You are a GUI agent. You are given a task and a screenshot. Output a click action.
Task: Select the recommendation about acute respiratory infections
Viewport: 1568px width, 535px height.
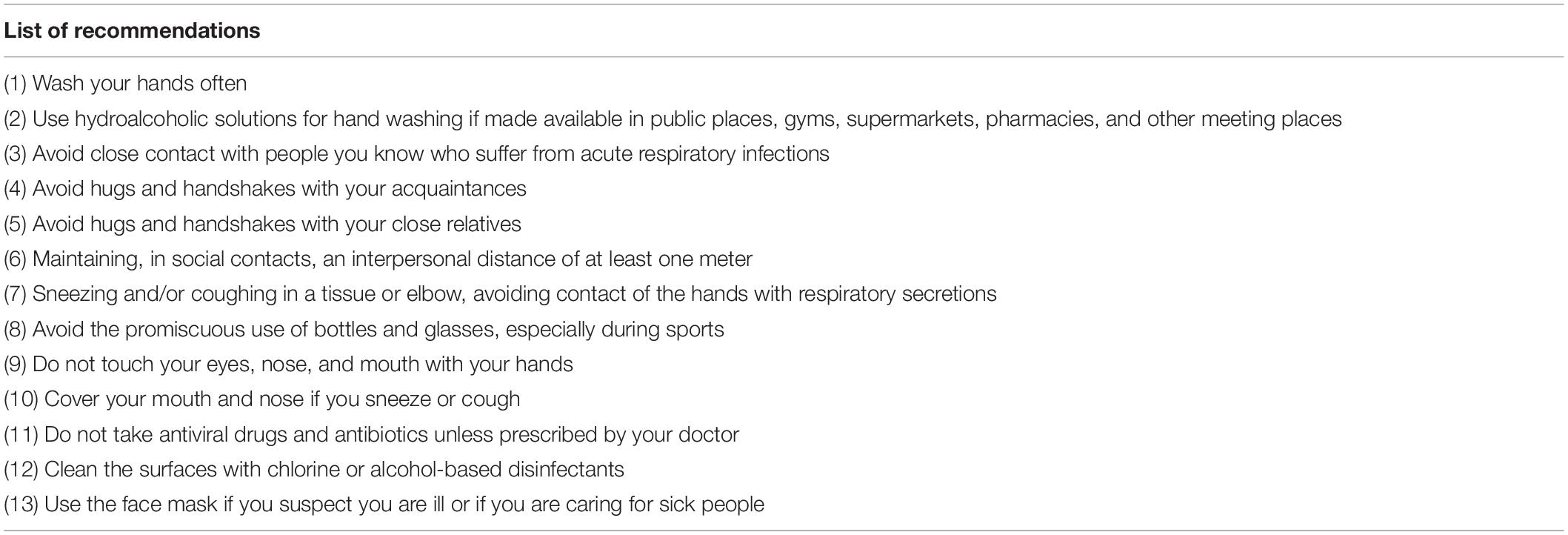click(x=417, y=154)
